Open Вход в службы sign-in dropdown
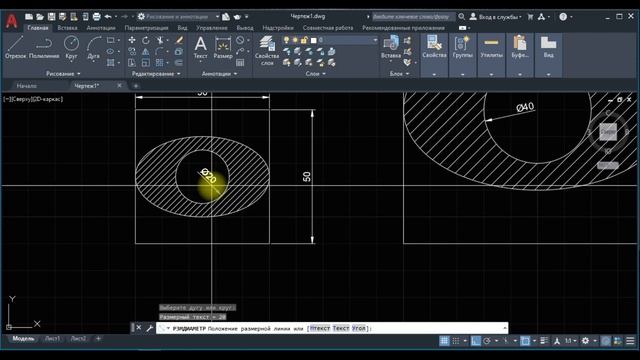 coord(496,17)
